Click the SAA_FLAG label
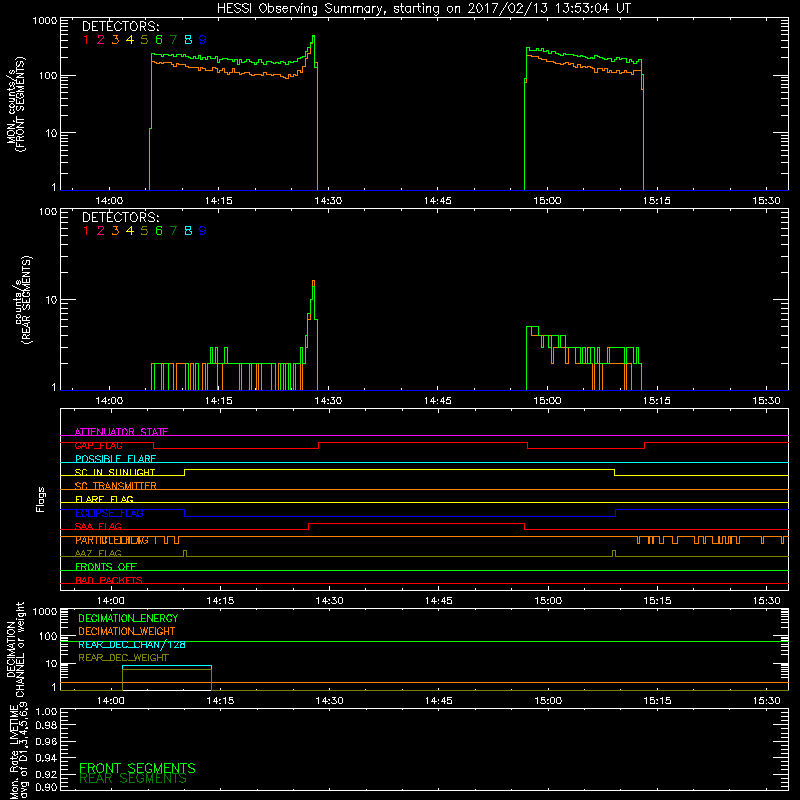This screenshot has width=800, height=800. tap(98, 526)
